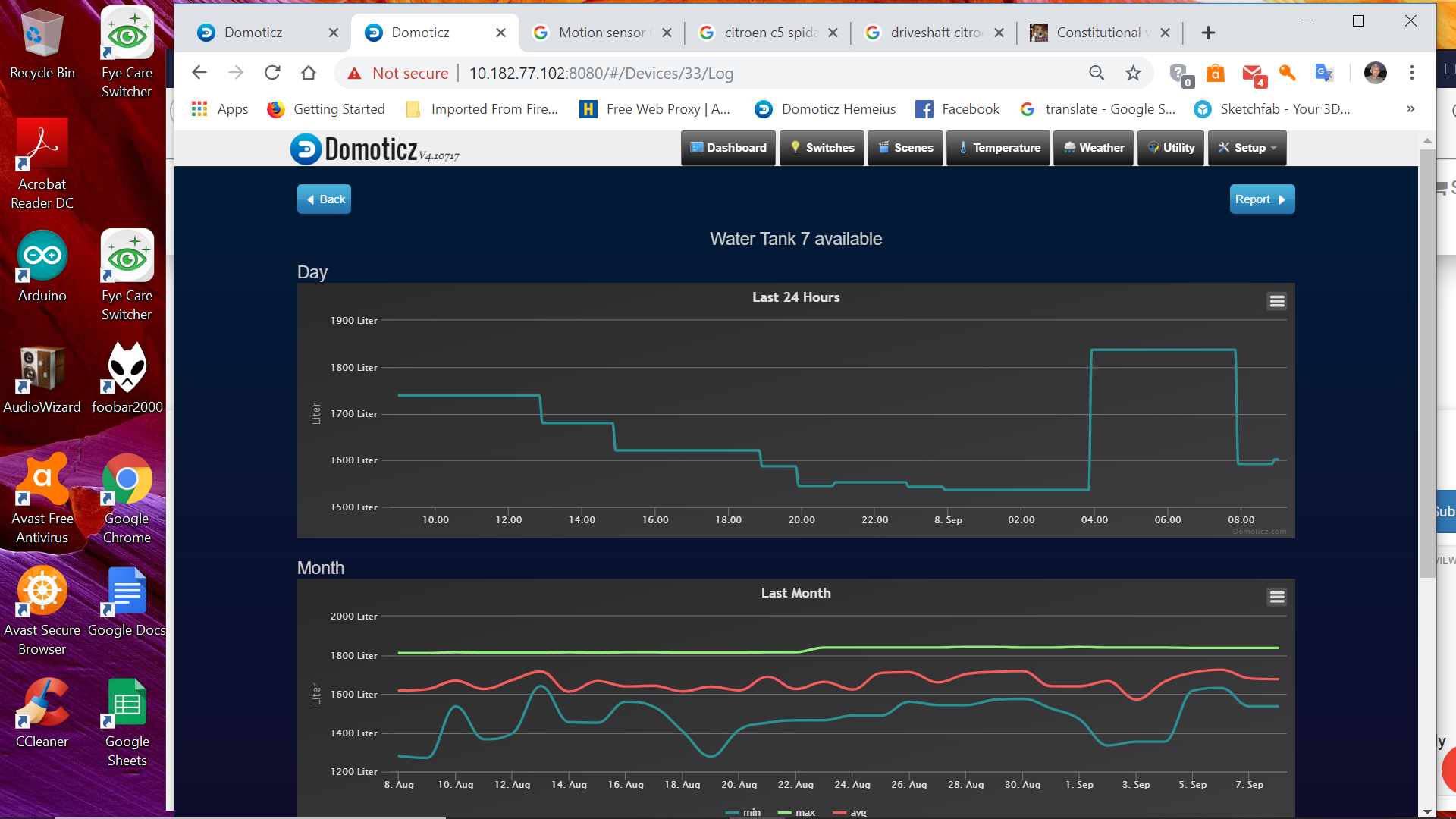1456x819 pixels.
Task: Open the Gmail checker extension icon
Action: 1253,74
